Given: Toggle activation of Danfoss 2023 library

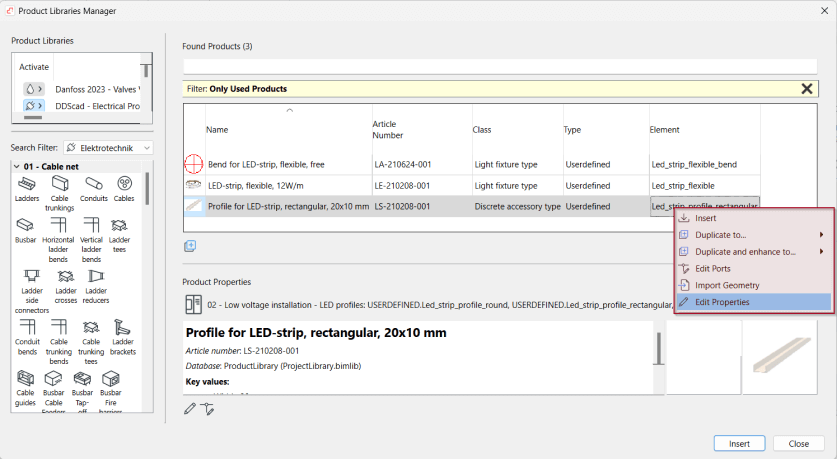Looking at the screenshot, I should (35, 89).
